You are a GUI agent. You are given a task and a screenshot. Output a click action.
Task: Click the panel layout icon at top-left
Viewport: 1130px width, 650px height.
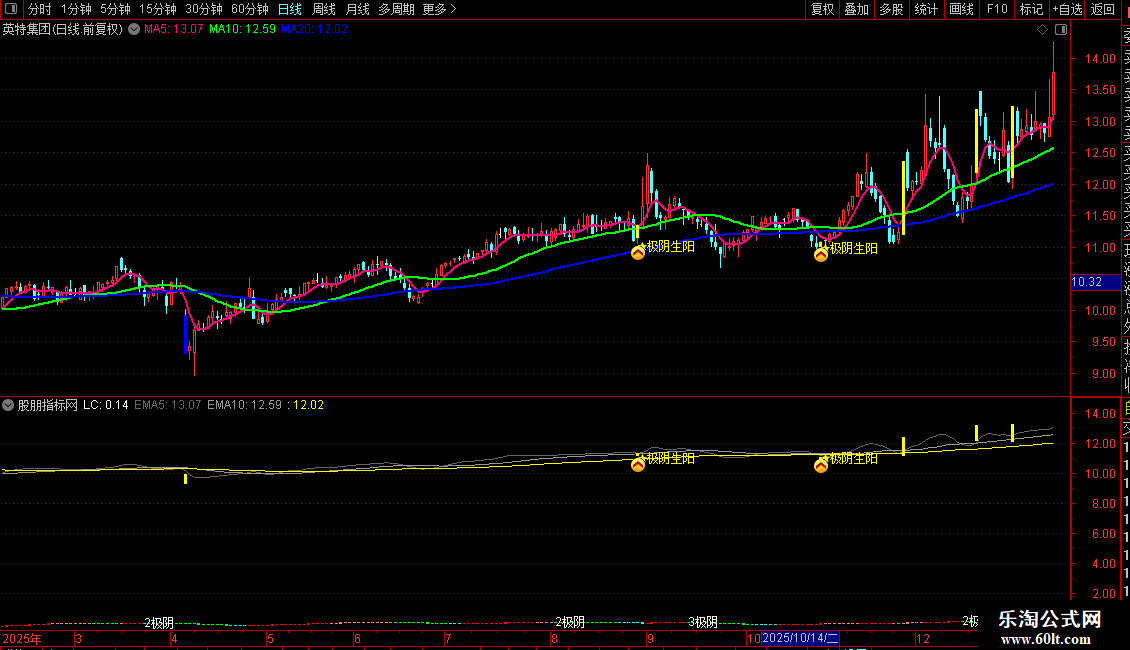pos(11,9)
